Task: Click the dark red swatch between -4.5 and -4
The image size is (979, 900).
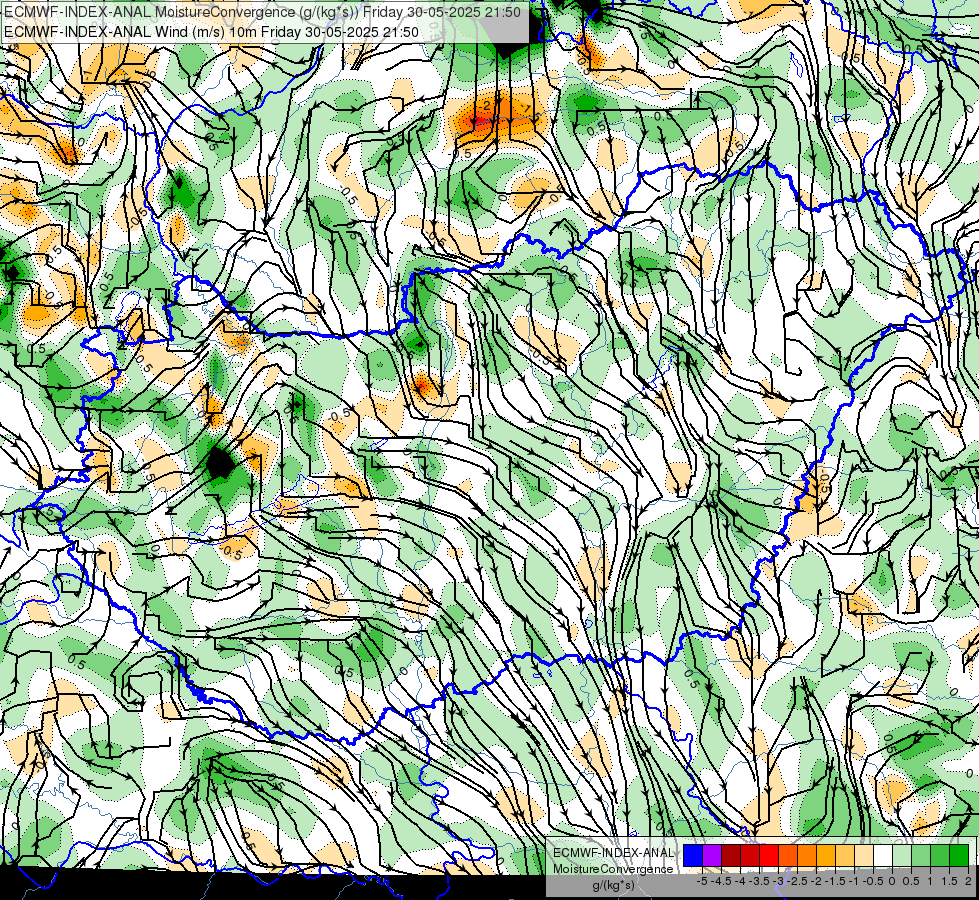Action: (x=731, y=855)
